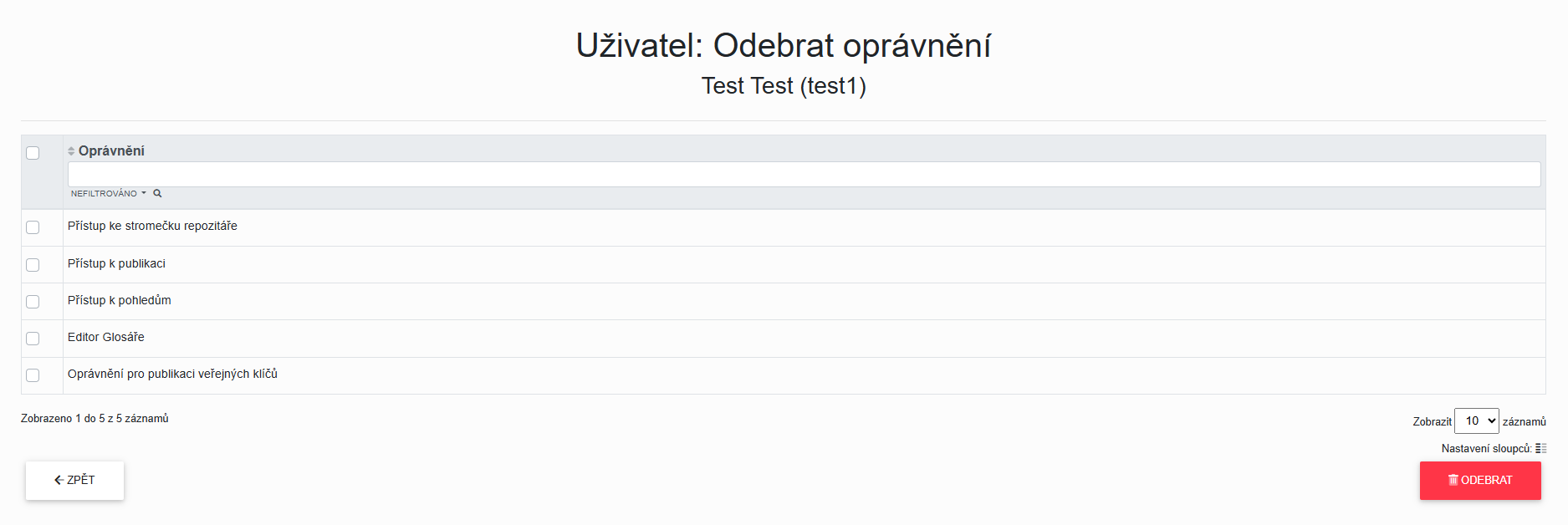Click the Editor Glosáře row text
The width and height of the screenshot is (1568, 525).
point(106,338)
